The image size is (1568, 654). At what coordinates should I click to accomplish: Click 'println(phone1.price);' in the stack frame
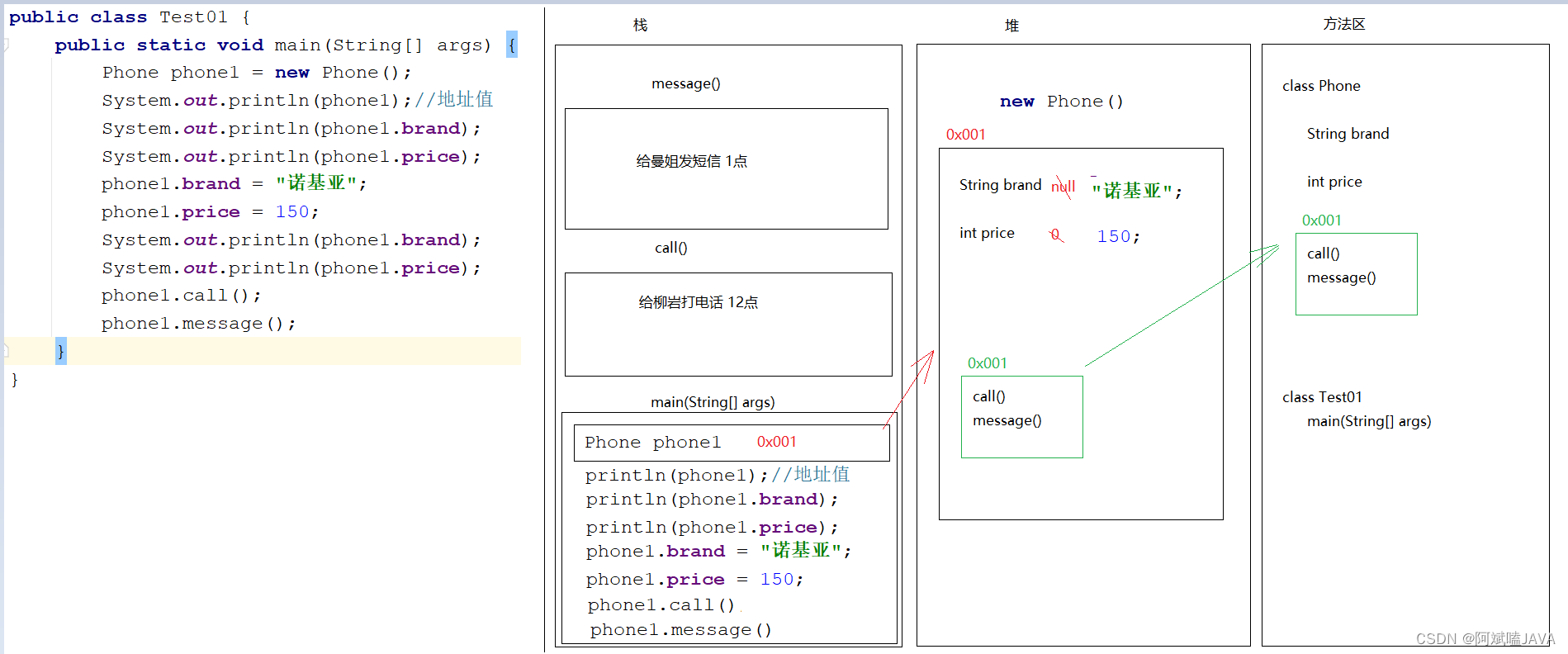712,528
